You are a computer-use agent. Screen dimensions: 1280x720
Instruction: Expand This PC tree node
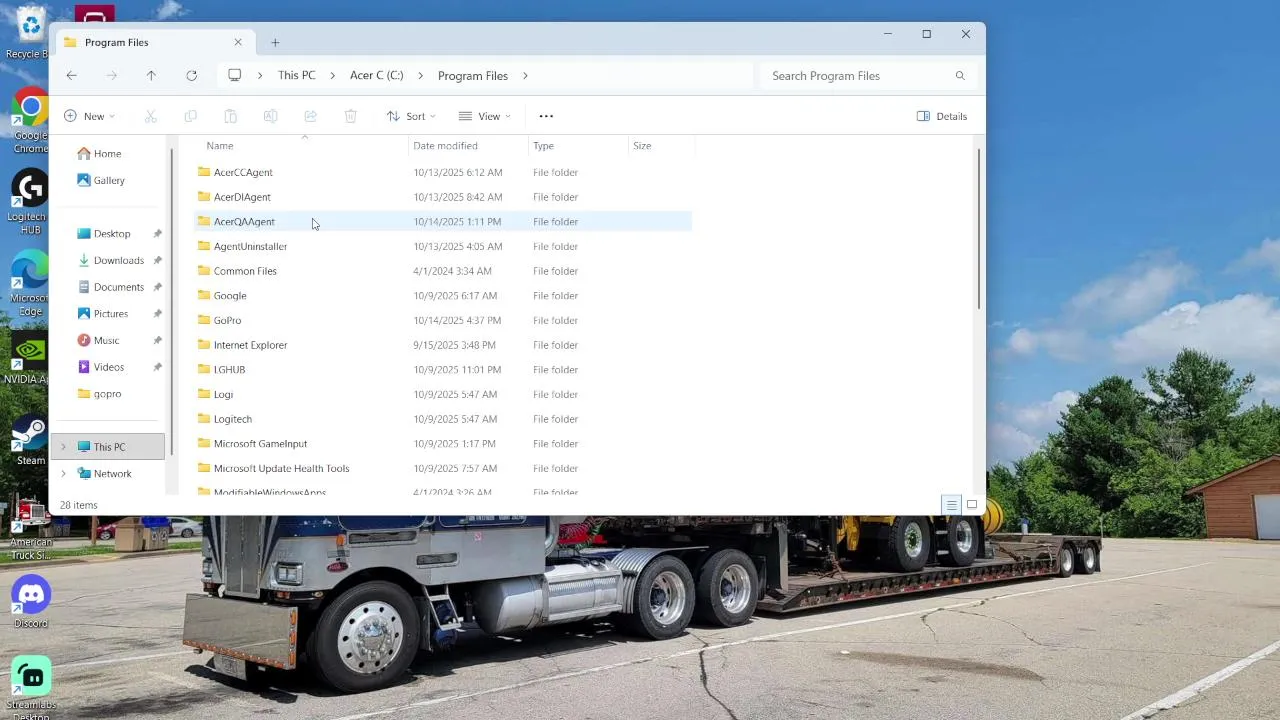click(64, 447)
